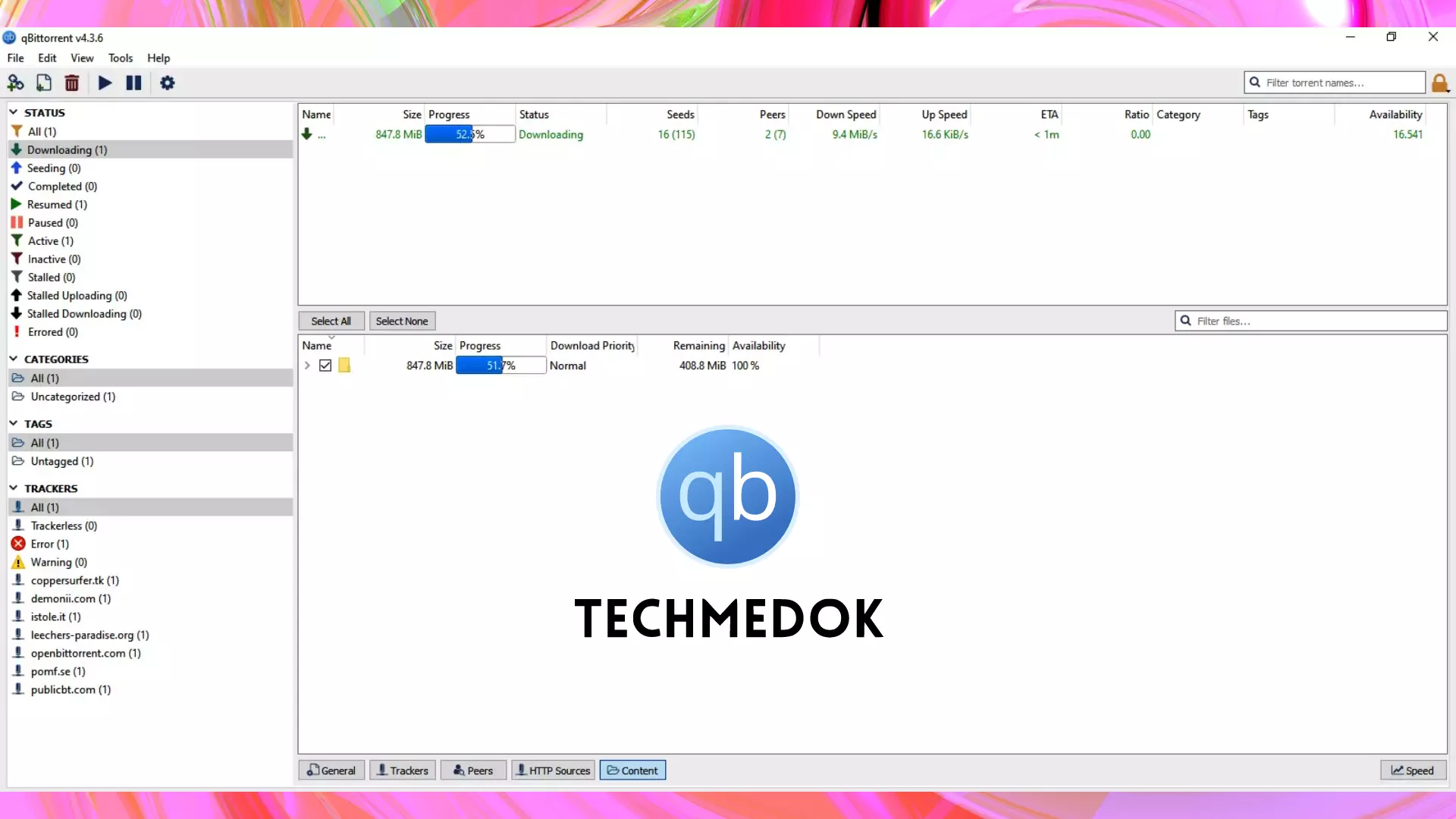Screen dimensions: 1456x819
Task: Select the Stalled (0) status filter
Action: point(150,277)
